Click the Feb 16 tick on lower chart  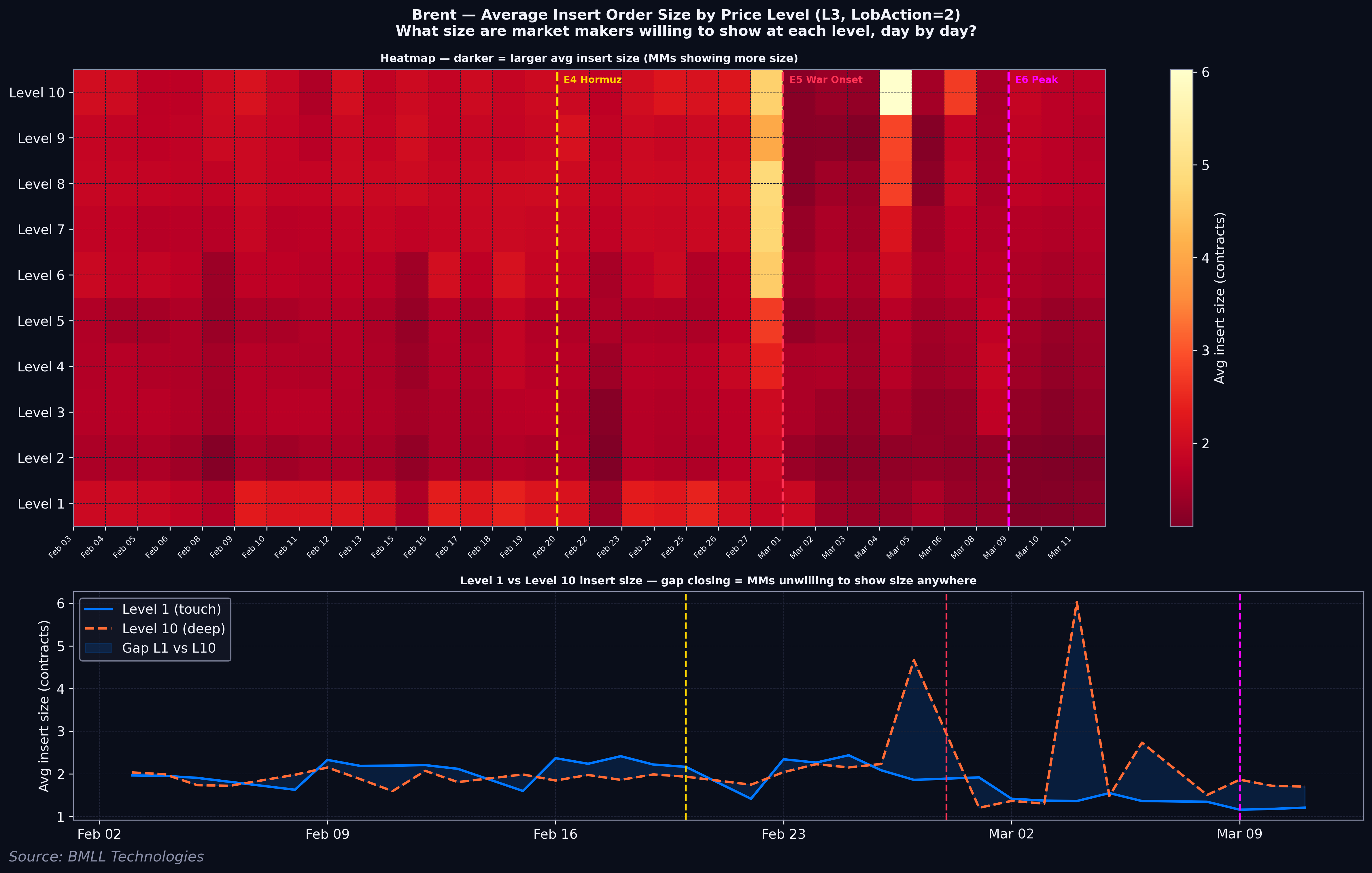(555, 834)
